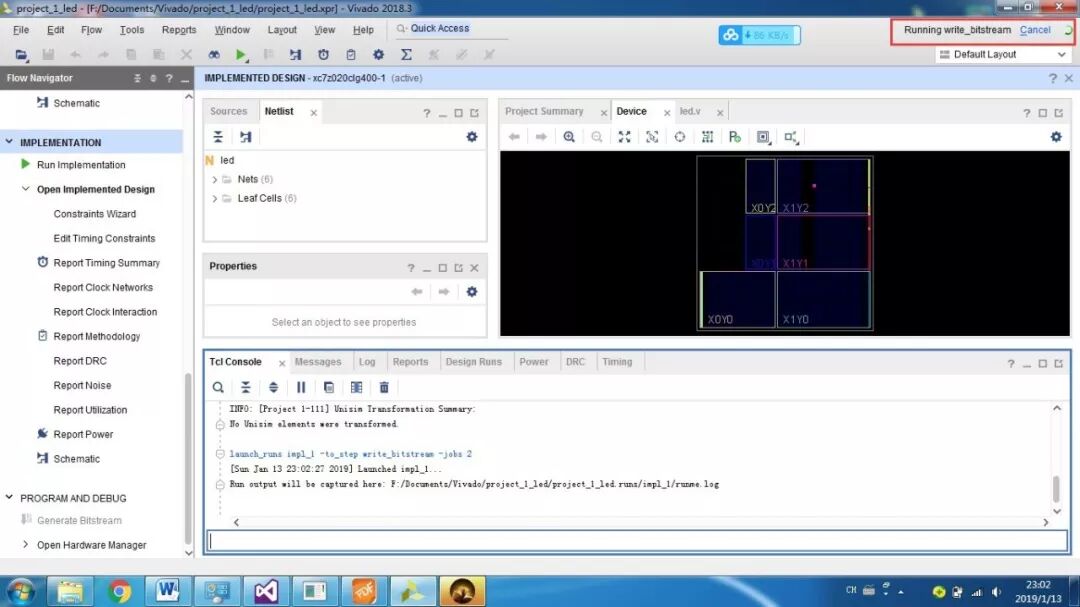Open Chrome from the Windows taskbar
This screenshot has width=1080, height=607.
tap(119, 591)
